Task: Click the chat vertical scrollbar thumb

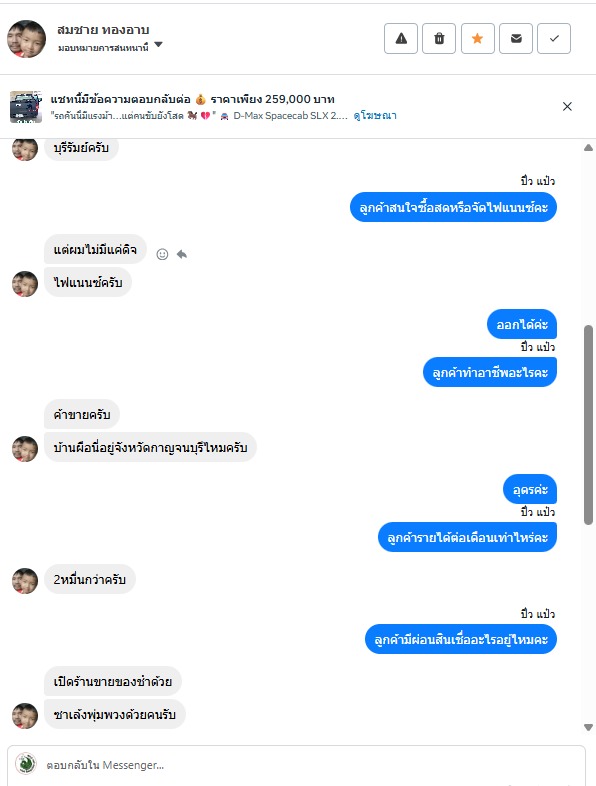Action: point(588,425)
